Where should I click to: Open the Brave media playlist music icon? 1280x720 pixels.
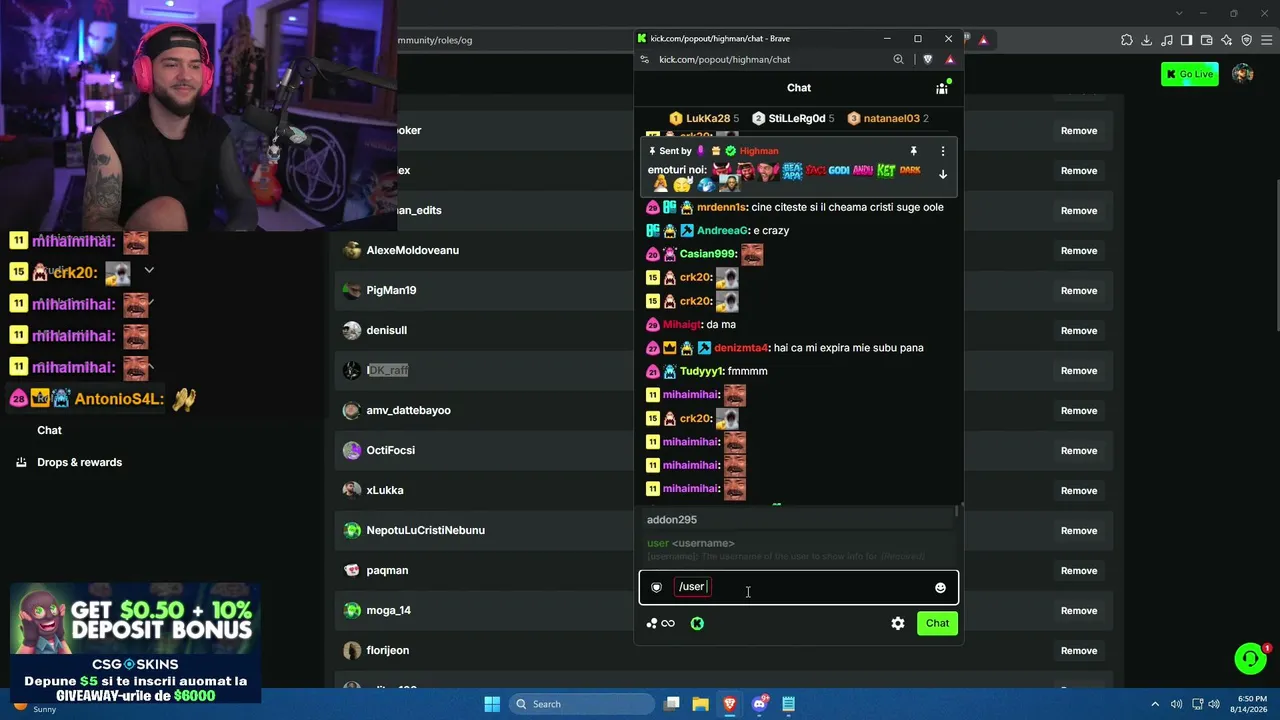pyautogui.click(x=1167, y=40)
